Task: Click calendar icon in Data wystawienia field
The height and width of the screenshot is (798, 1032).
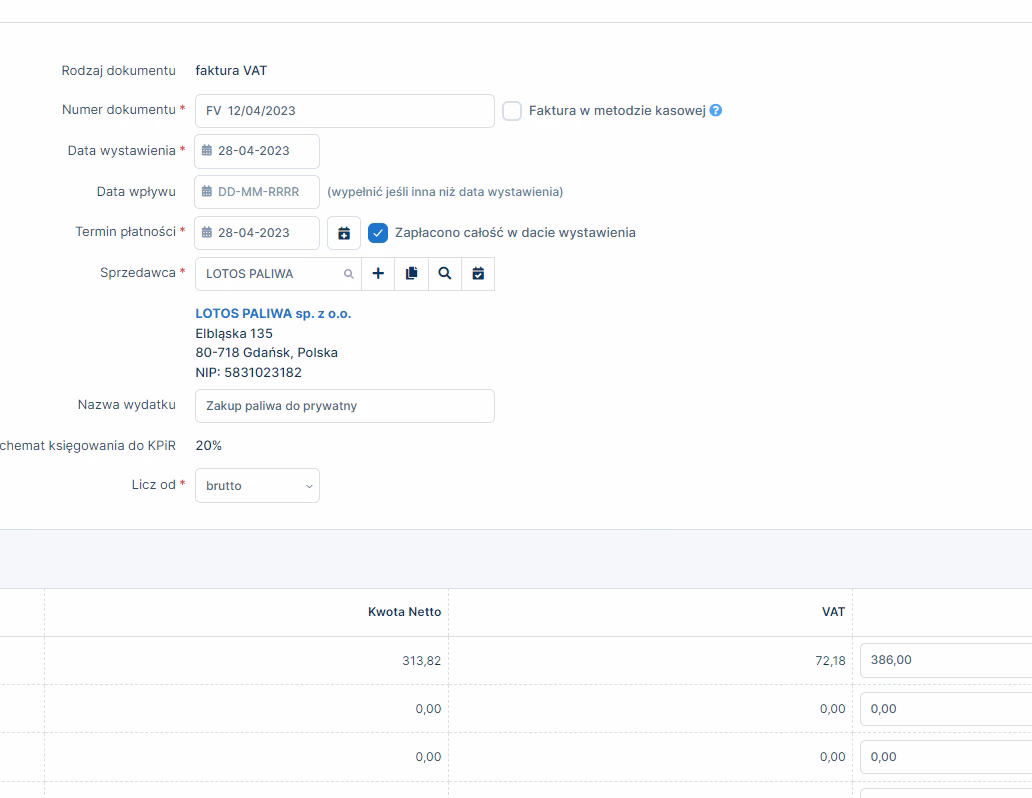Action: 207,151
